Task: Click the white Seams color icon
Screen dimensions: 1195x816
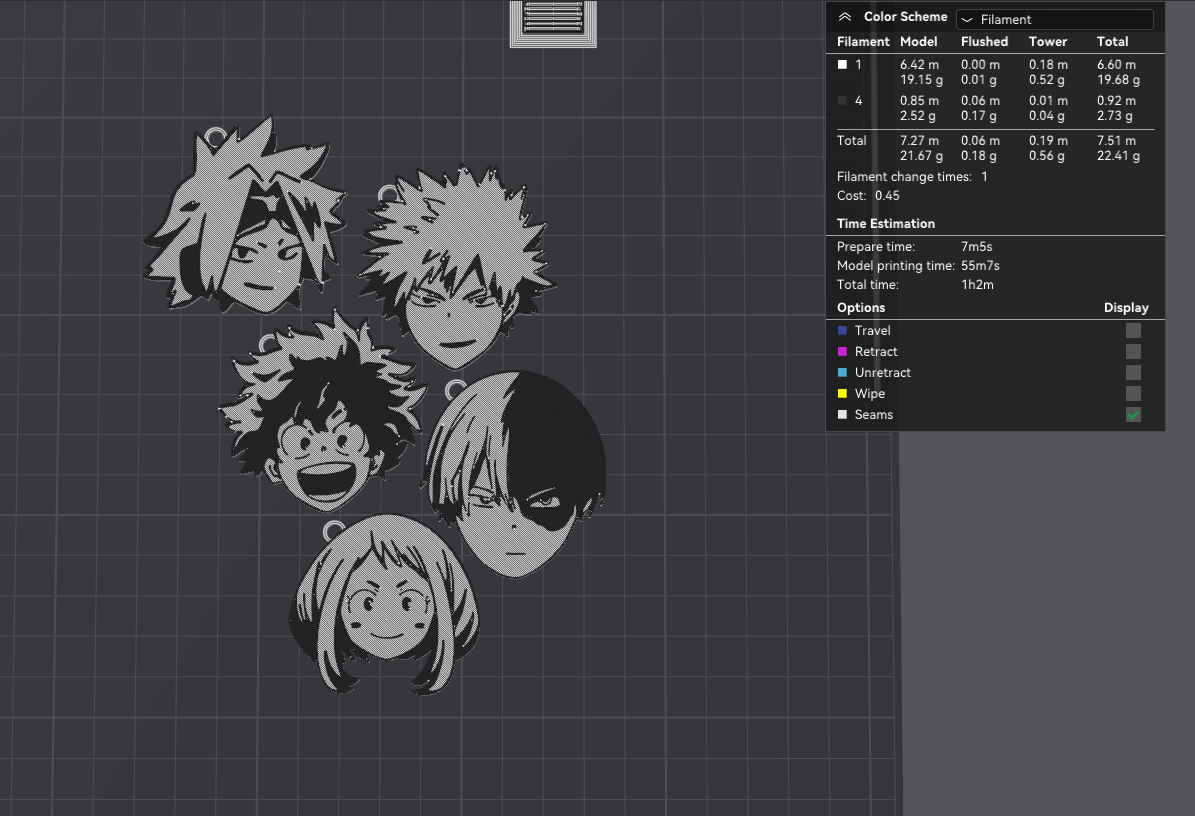Action: 842,414
